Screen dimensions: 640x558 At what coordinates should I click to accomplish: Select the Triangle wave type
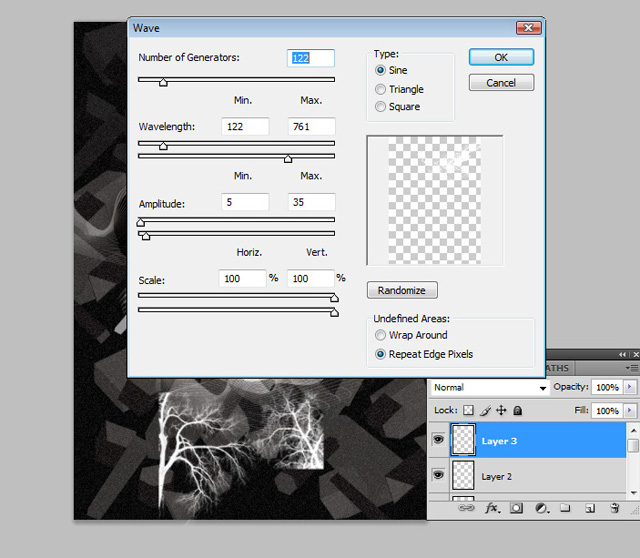[x=381, y=89]
